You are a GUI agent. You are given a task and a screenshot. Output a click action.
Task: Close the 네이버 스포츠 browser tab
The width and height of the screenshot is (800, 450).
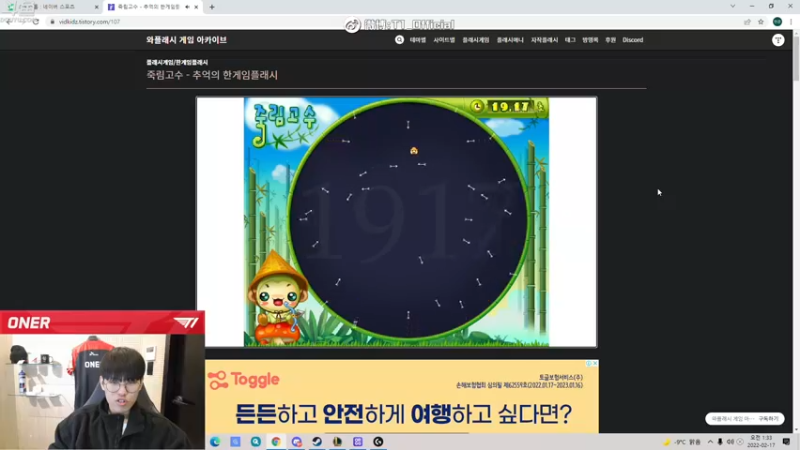[x=96, y=7]
